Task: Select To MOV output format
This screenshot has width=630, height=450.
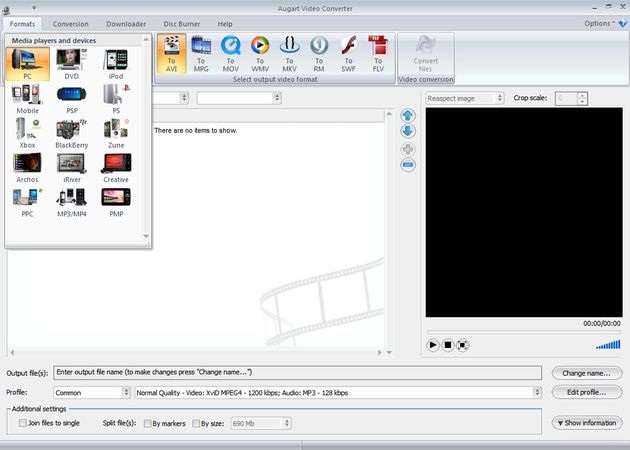Action: (231, 54)
